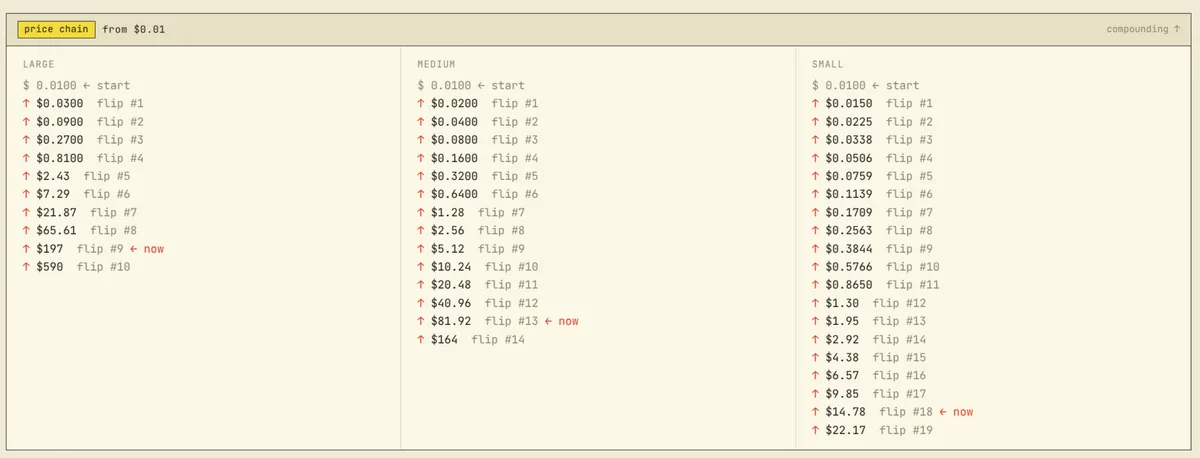Click the '$0.3200' price

(454, 175)
